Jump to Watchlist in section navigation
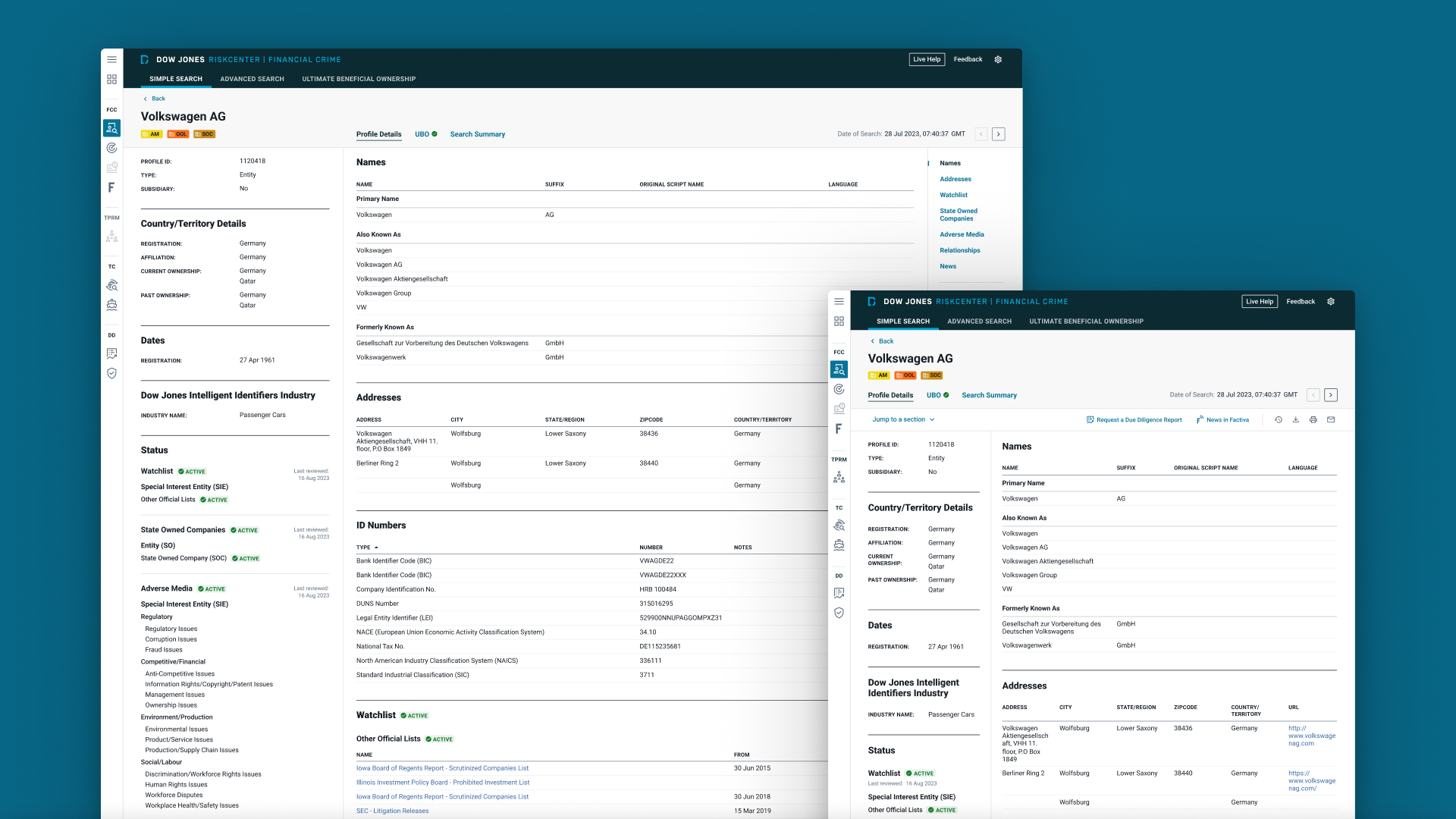 click(x=953, y=195)
